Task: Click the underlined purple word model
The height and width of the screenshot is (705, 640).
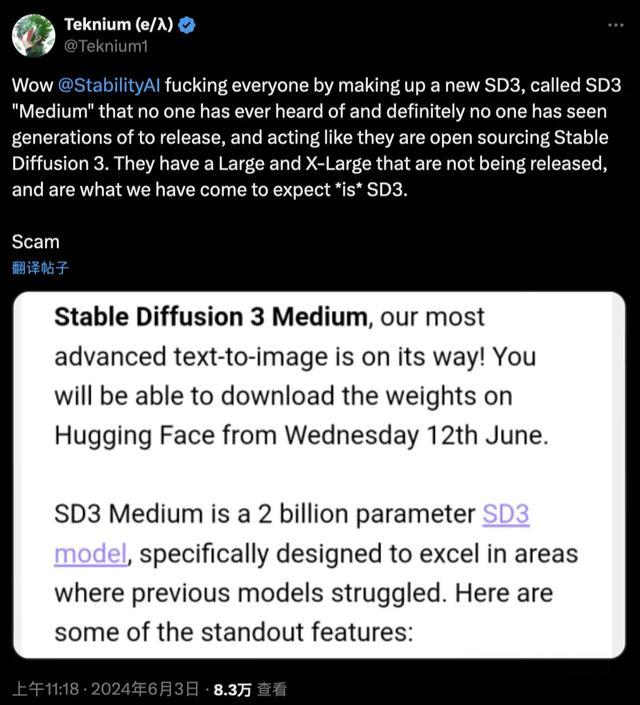Action: (x=90, y=553)
